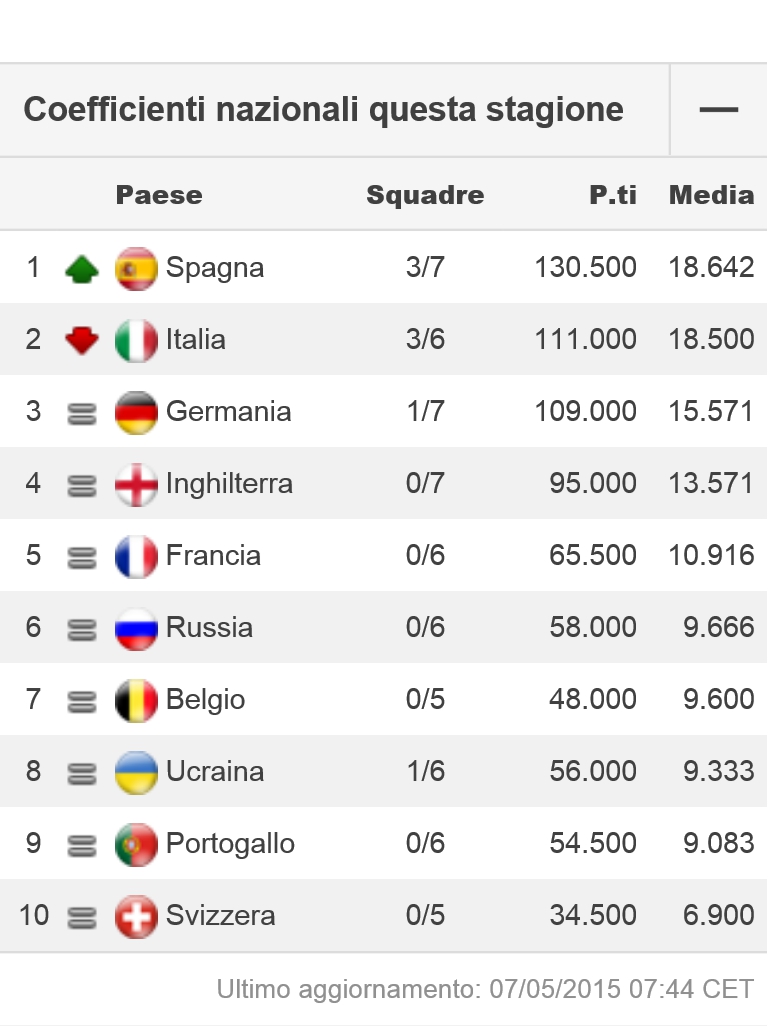Open the Inghilterra country link

tap(229, 484)
